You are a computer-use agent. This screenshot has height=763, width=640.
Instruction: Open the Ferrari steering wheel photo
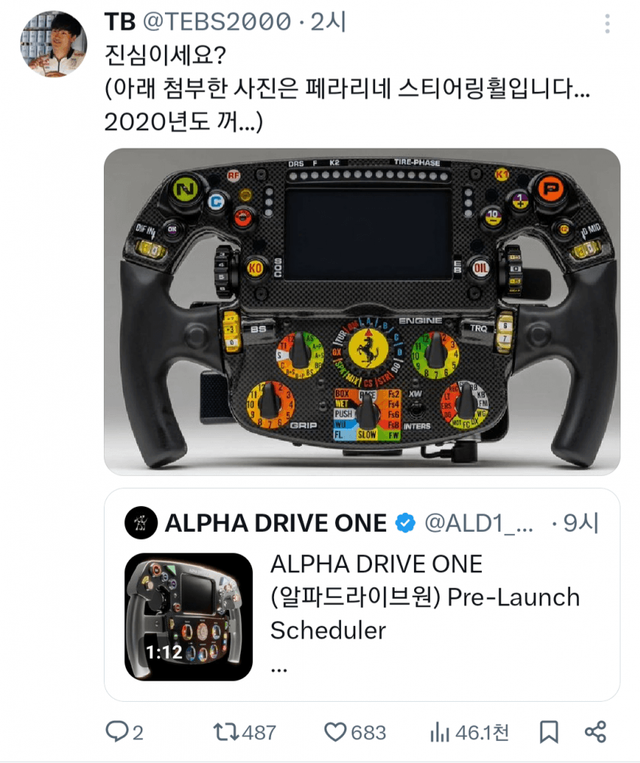pos(362,311)
